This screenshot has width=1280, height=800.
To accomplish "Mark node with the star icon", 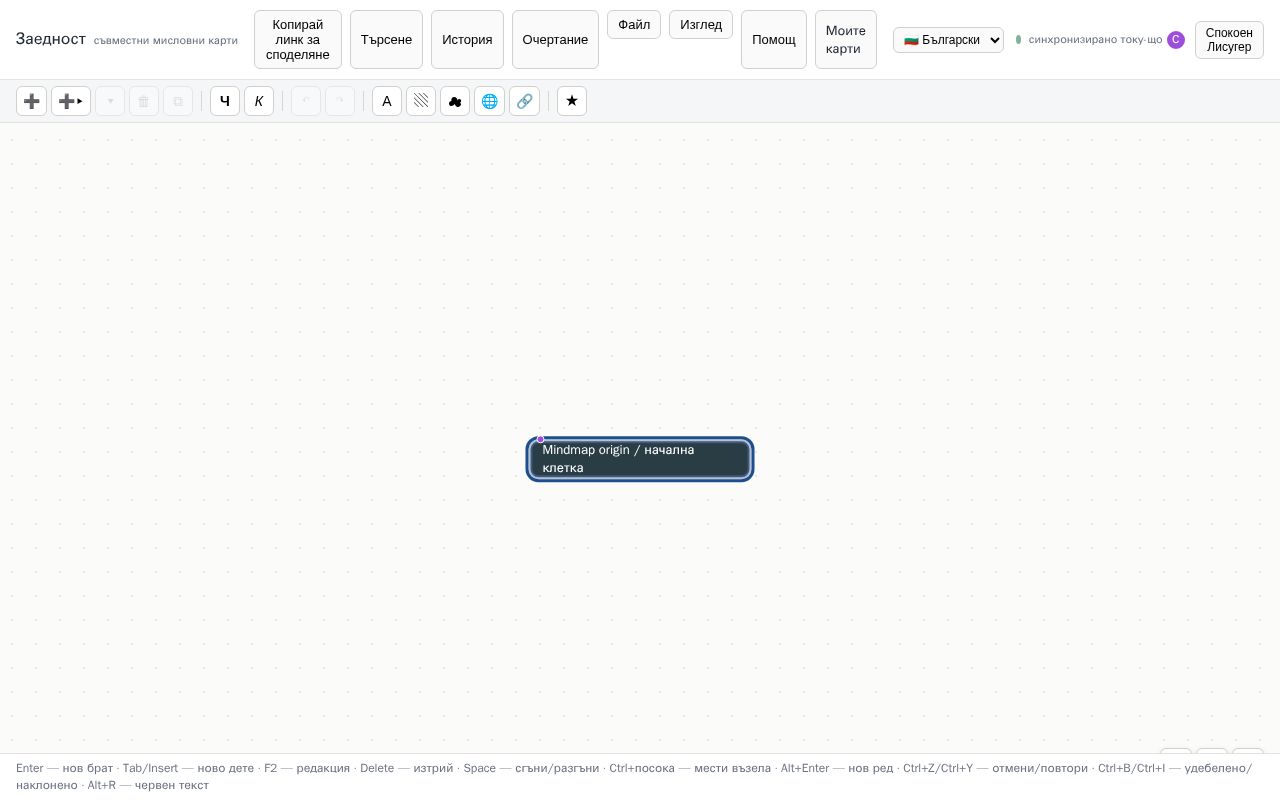I will tap(572, 101).
